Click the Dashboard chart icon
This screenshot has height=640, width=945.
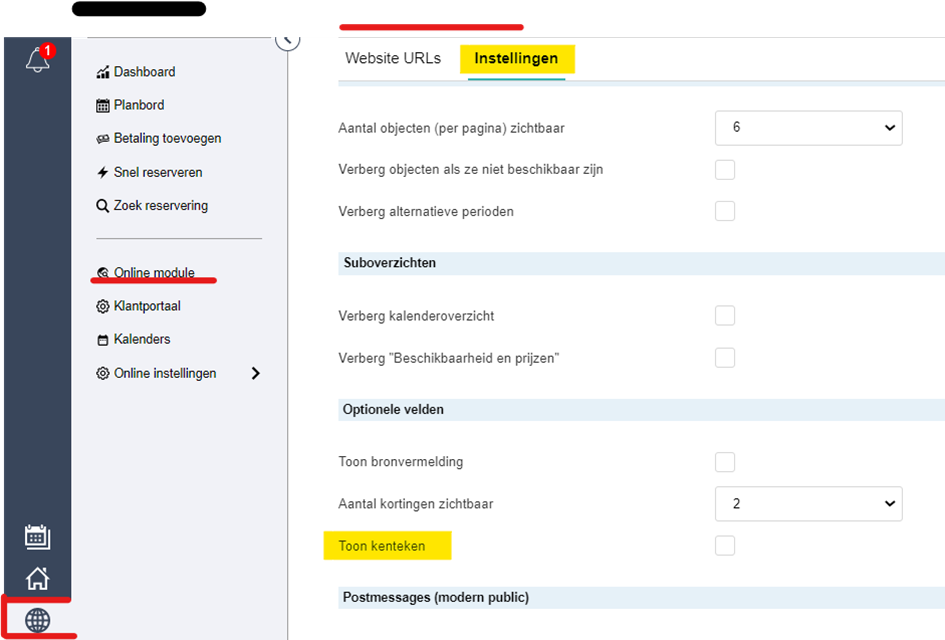click(x=102, y=72)
